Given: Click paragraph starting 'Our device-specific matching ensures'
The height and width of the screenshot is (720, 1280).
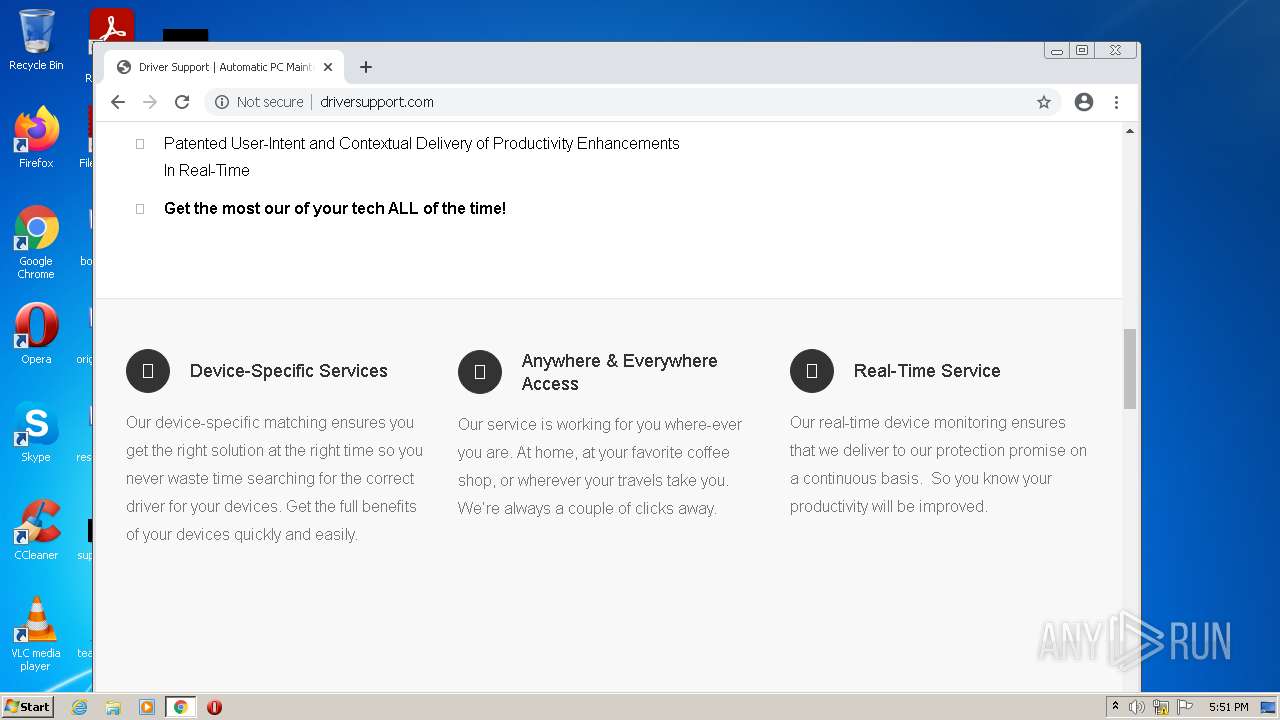Looking at the screenshot, I should point(274,478).
